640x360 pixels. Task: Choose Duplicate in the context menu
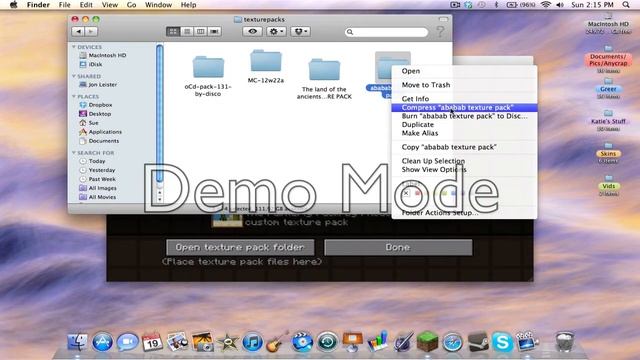464,124
